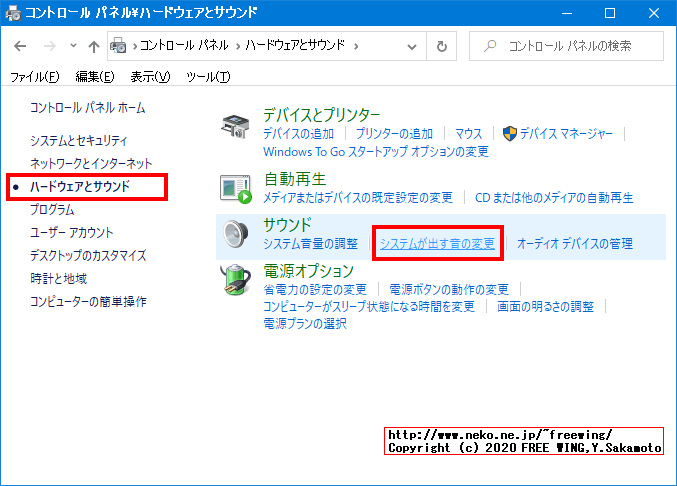Click システム音量の調整 link
The width and height of the screenshot is (677, 486).
coord(311,244)
